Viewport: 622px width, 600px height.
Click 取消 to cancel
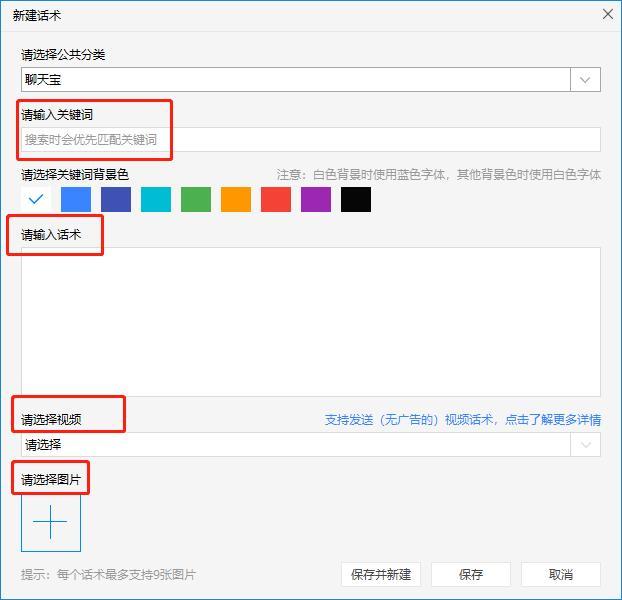pos(561,574)
